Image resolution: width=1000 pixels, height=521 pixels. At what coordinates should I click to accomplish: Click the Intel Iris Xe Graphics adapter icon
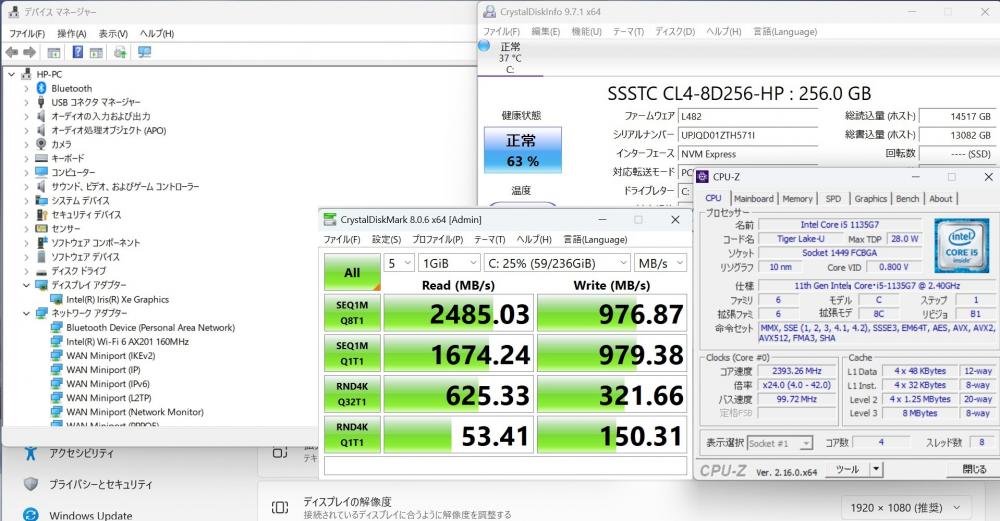pos(56,299)
